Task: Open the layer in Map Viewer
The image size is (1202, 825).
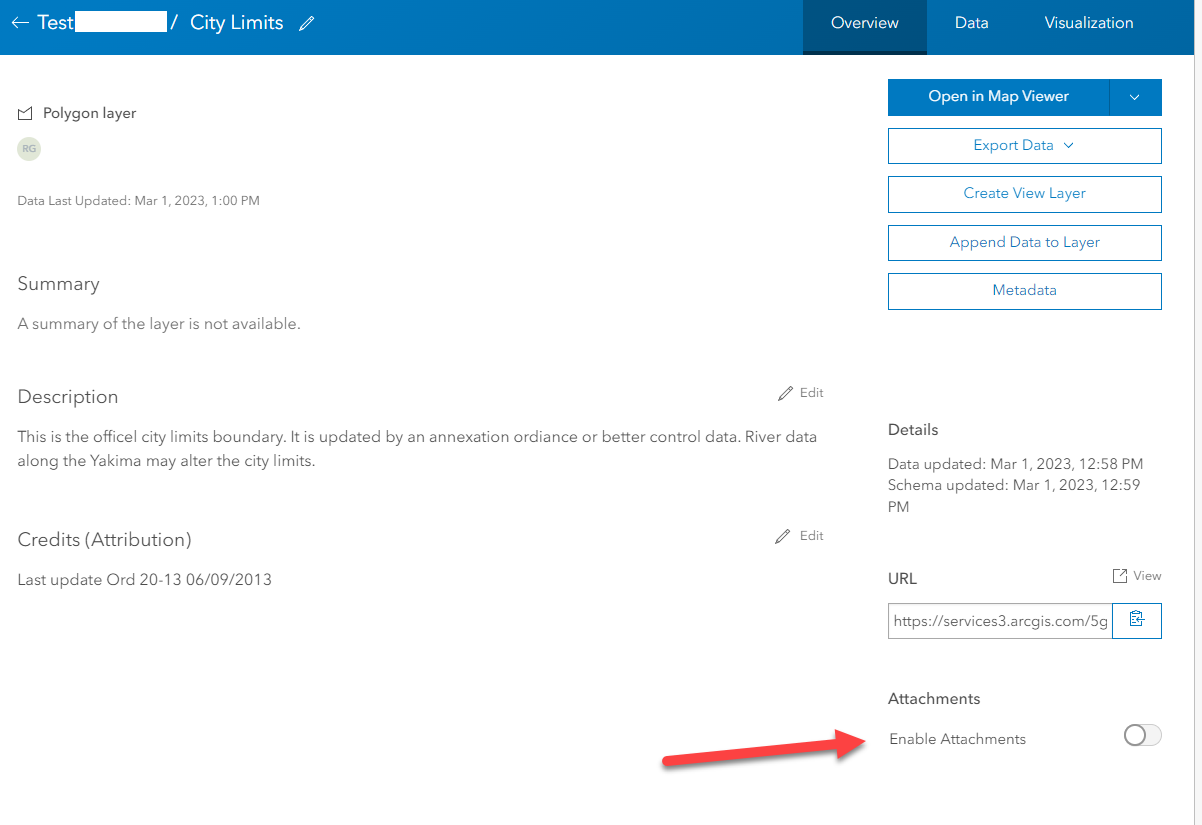Action: click(x=998, y=97)
